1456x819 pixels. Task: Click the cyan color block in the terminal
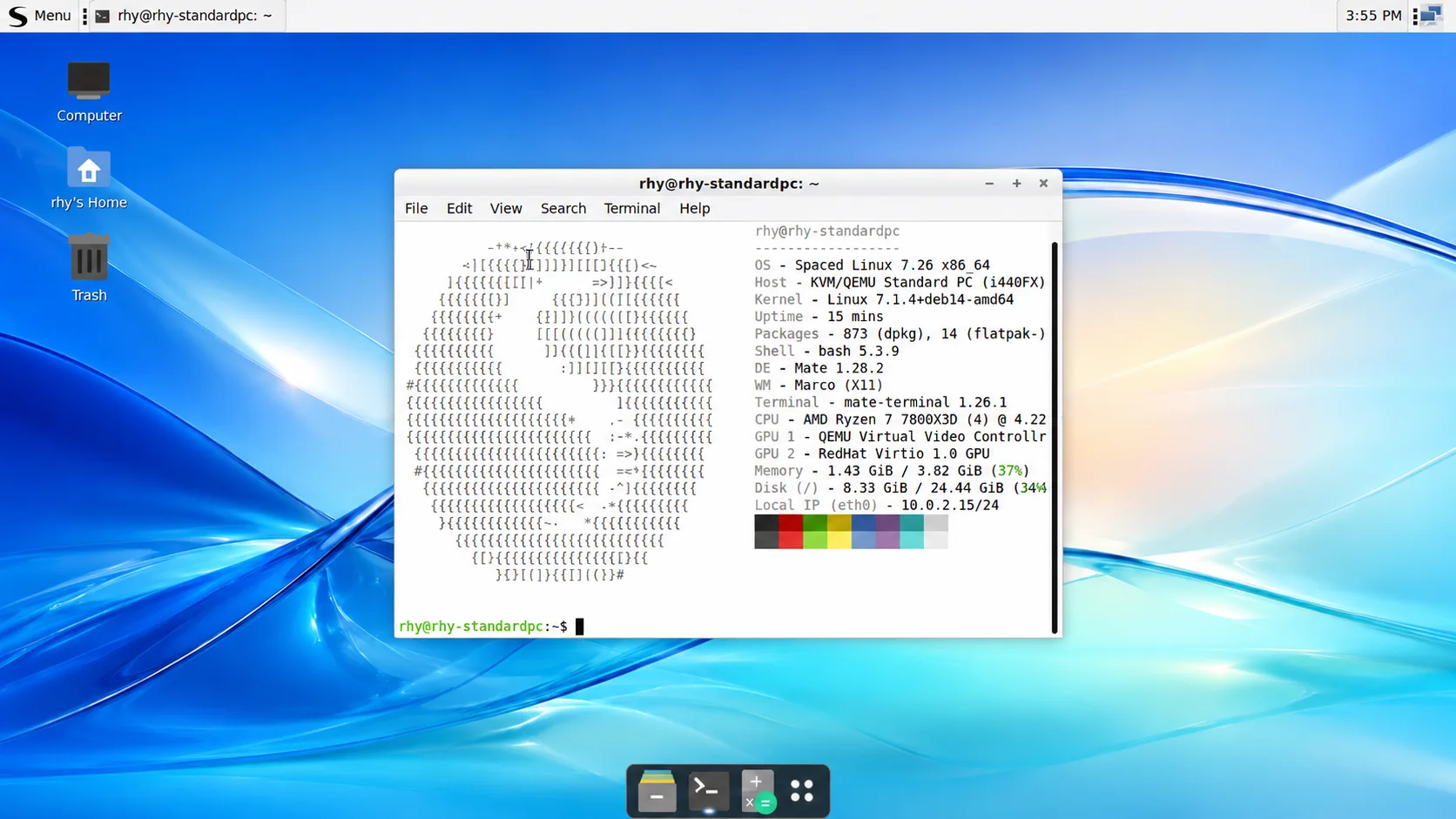(912, 531)
